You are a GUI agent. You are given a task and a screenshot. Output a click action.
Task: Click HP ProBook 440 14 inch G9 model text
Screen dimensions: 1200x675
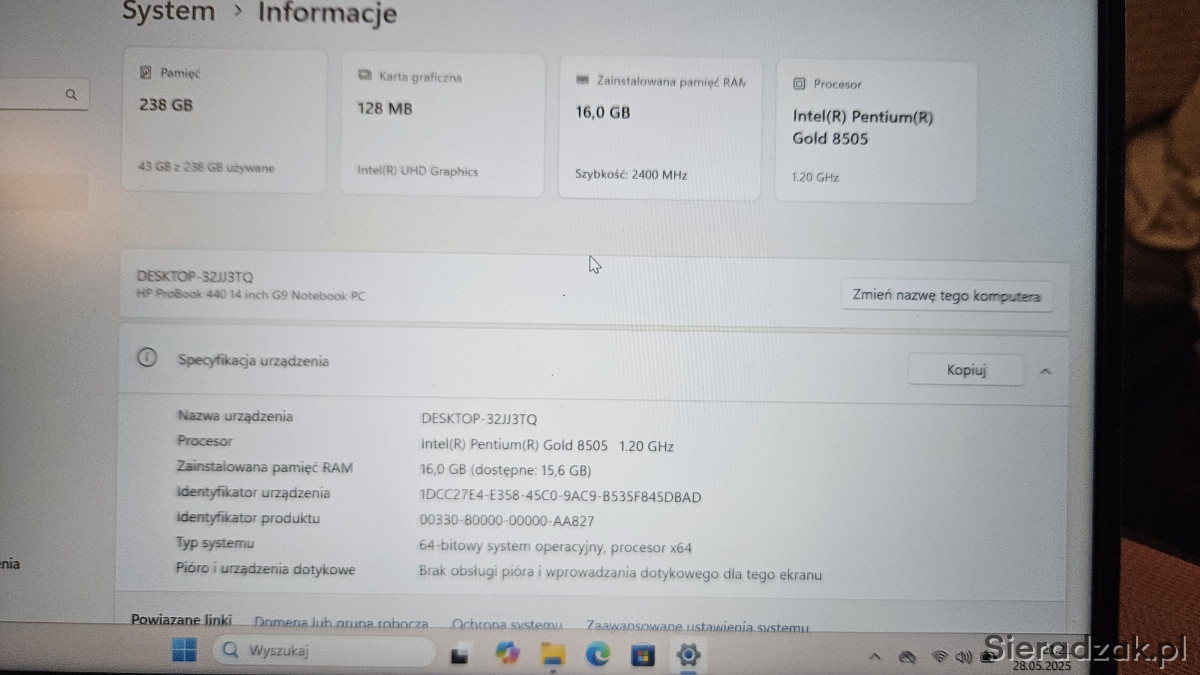point(251,295)
